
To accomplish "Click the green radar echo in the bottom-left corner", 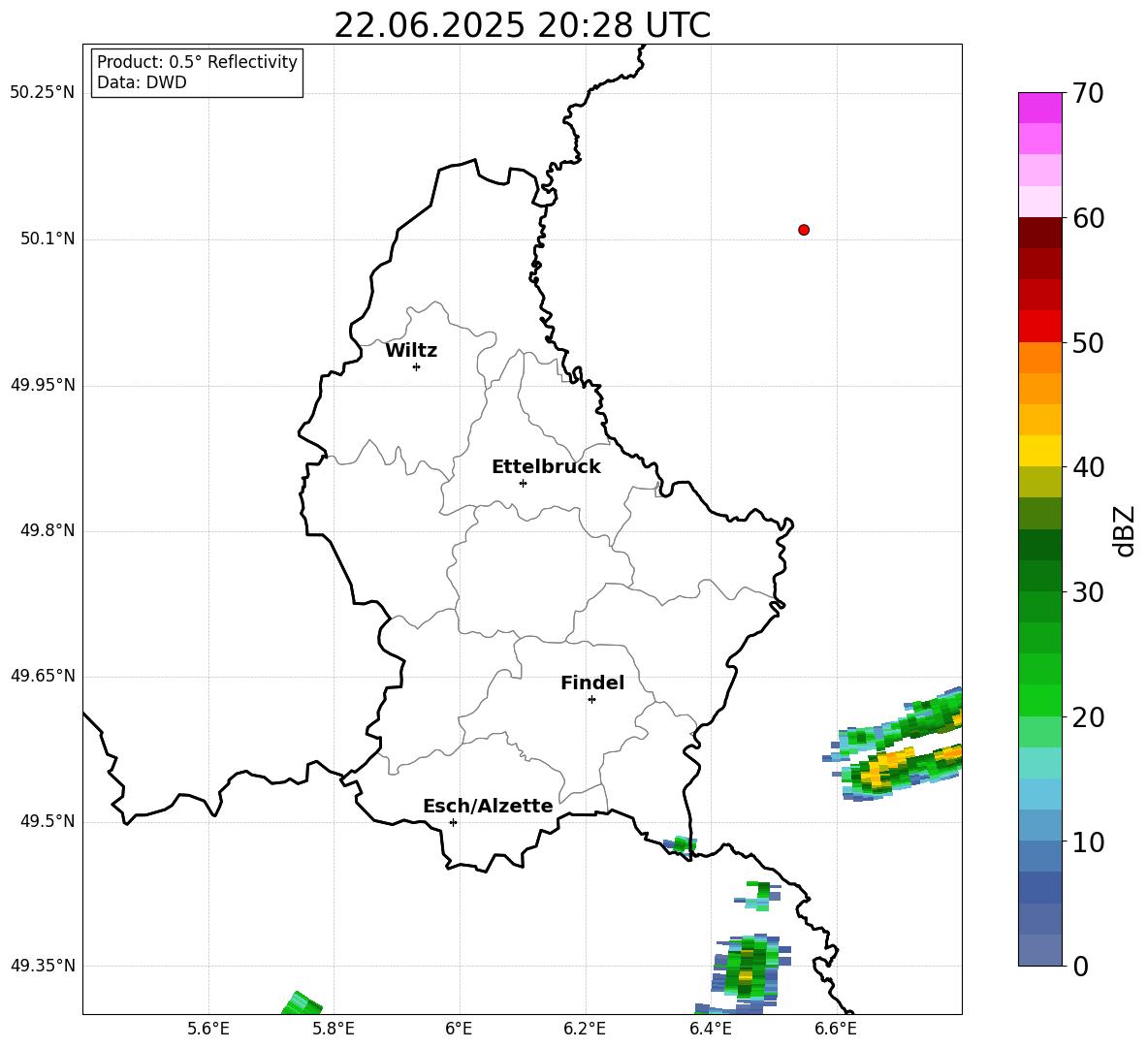I will click(302, 1003).
